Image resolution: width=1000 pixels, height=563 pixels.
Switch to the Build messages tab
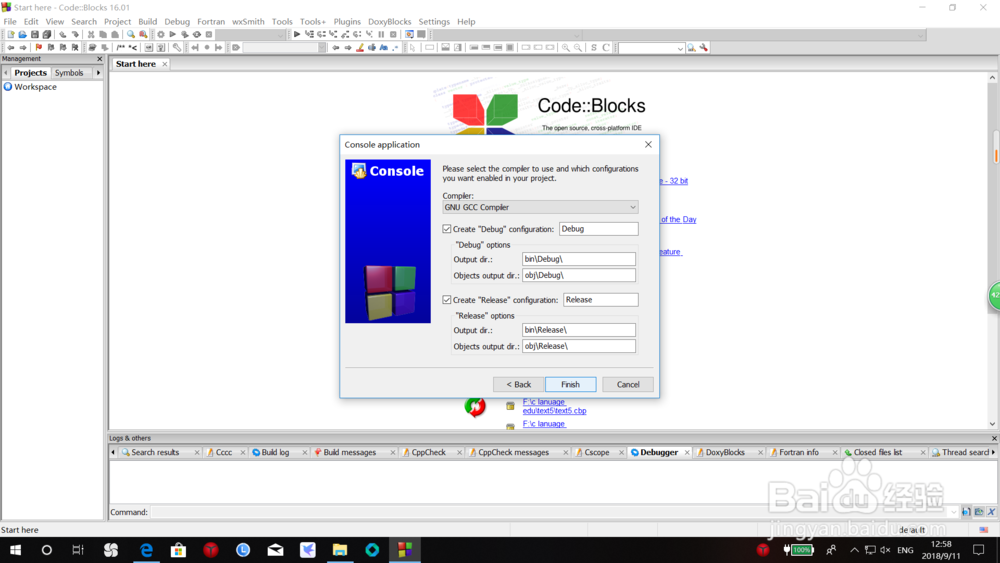[349, 452]
